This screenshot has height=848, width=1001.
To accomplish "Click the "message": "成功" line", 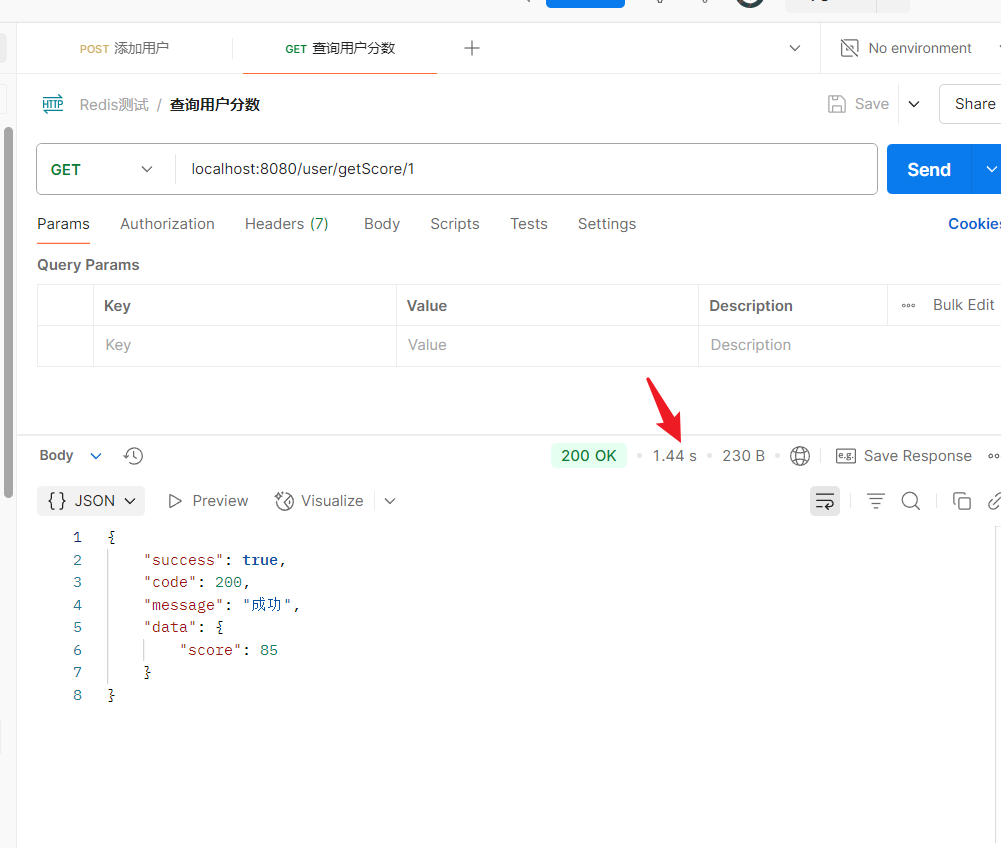I will pos(222,605).
